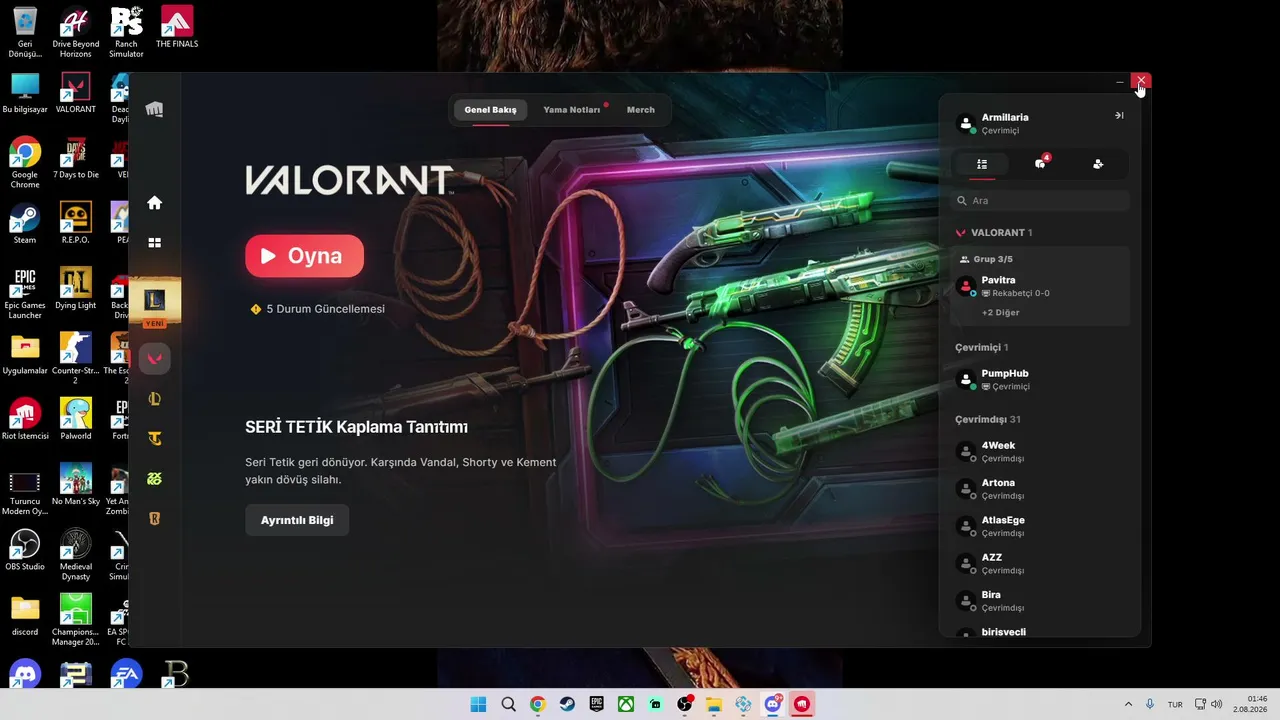This screenshot has width=1280, height=720.
Task: Select online friend PumpHub
Action: (1040, 379)
